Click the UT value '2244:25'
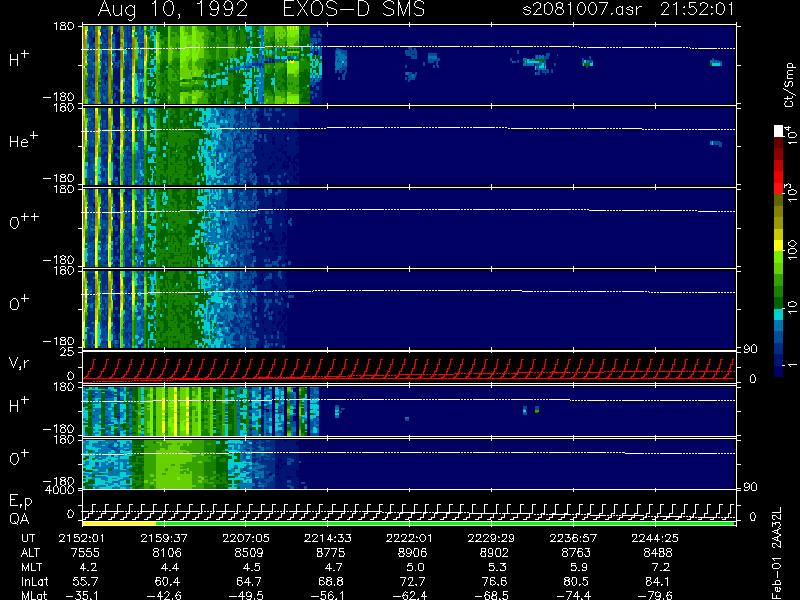Image resolution: width=800 pixels, height=600 pixels. coord(655,538)
